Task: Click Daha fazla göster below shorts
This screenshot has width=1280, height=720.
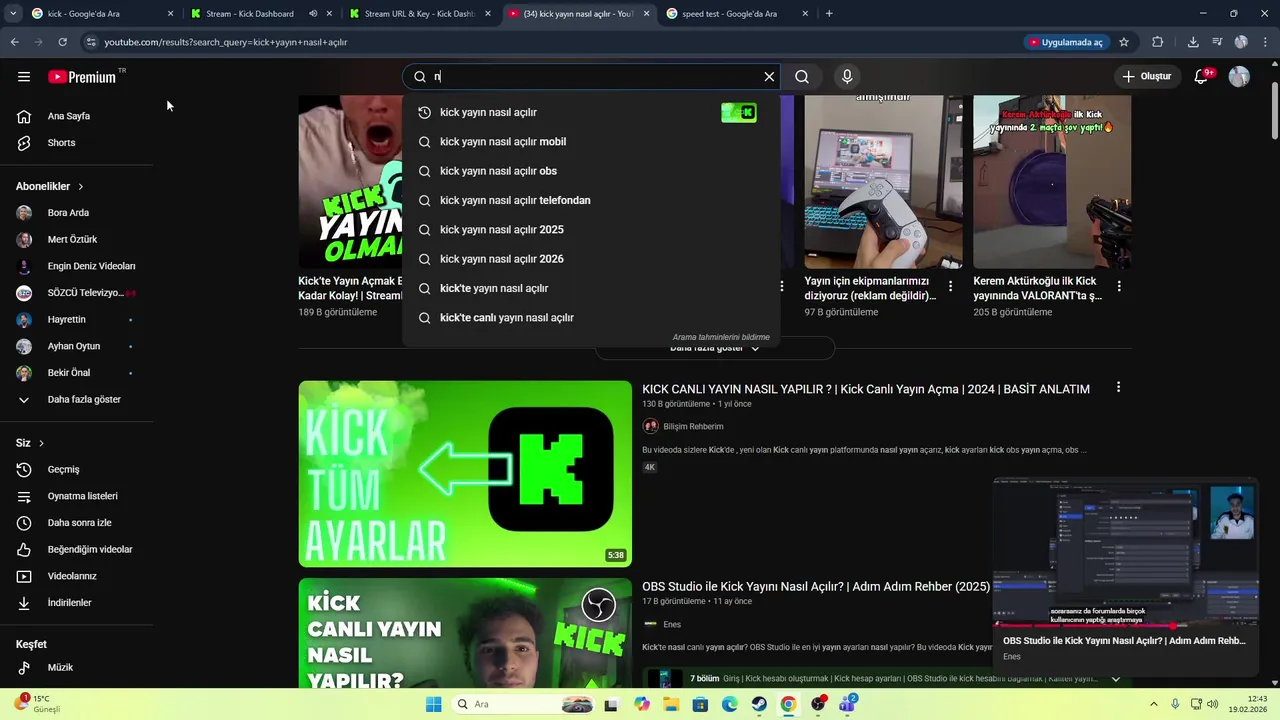Action: point(714,348)
